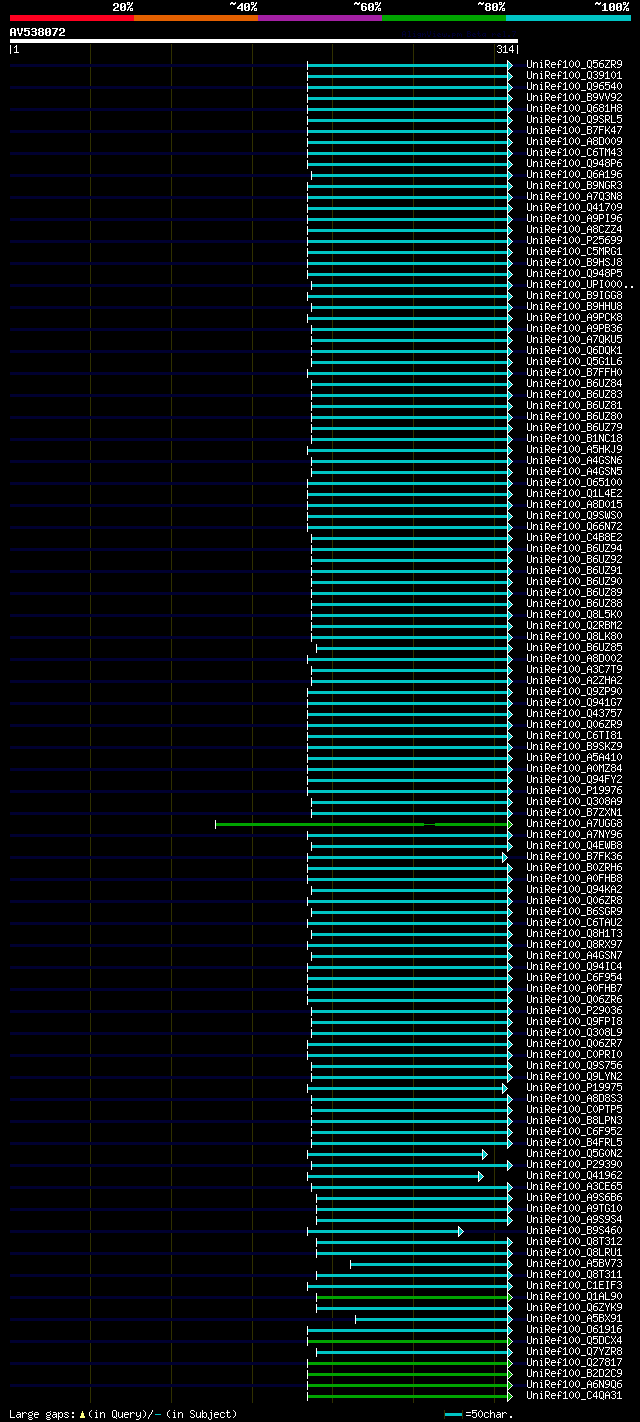Select the UniRef100_C6TM43 label
This screenshot has width=640, height=1422.
[574, 152]
